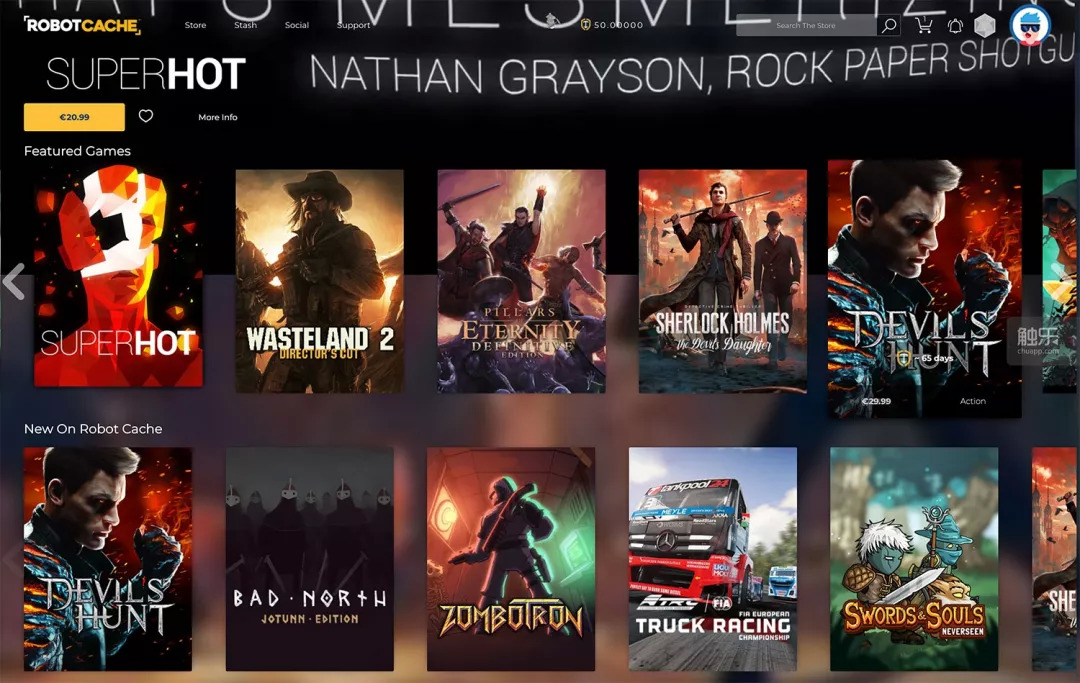The width and height of the screenshot is (1080, 683).
Task: Open the Zombotron game cover
Action: pos(511,559)
